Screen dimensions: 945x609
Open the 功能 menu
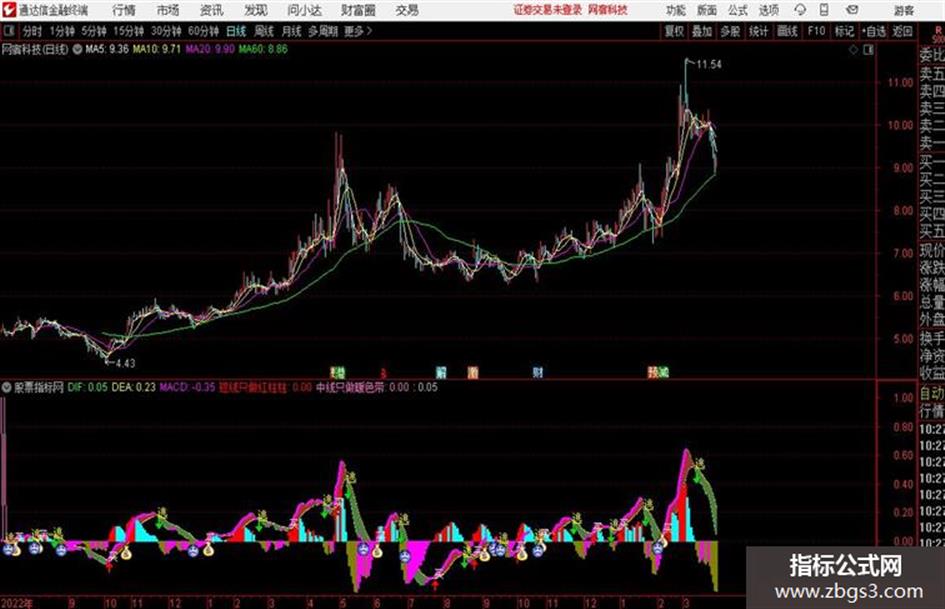(x=676, y=10)
